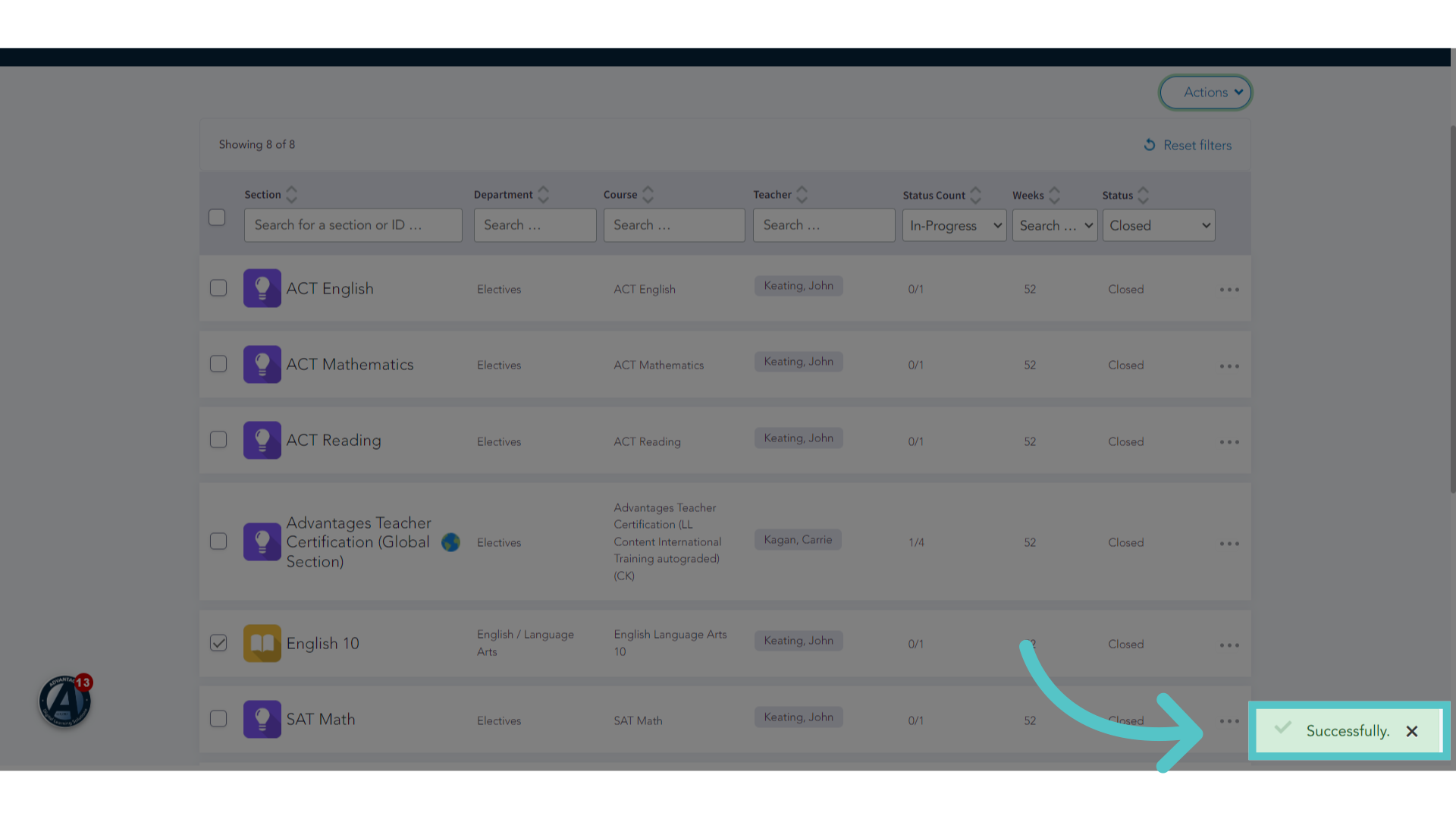
Task: Open the Closed status filter dropdown
Action: 1159,225
